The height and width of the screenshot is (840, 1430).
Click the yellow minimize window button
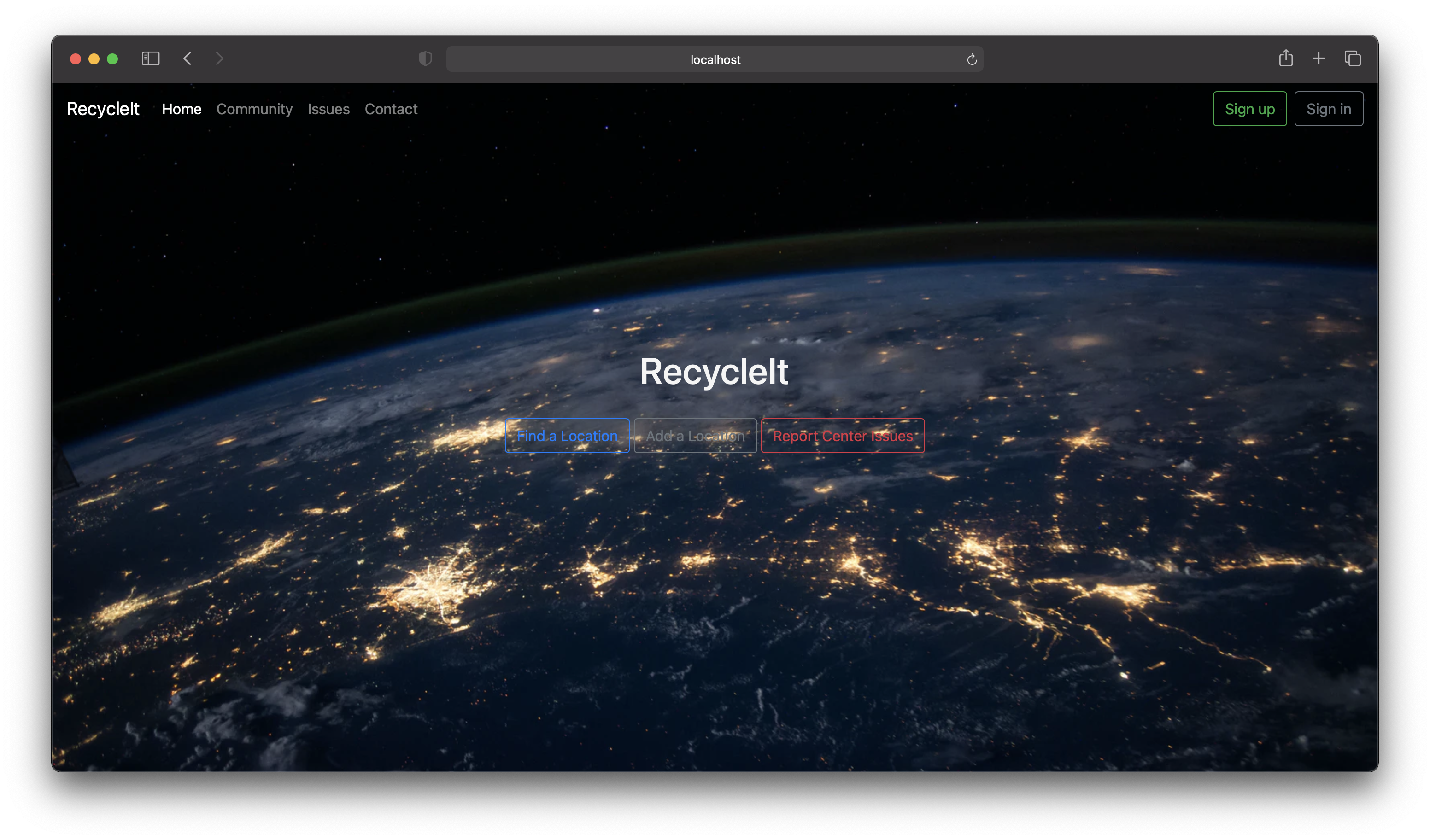(x=94, y=59)
